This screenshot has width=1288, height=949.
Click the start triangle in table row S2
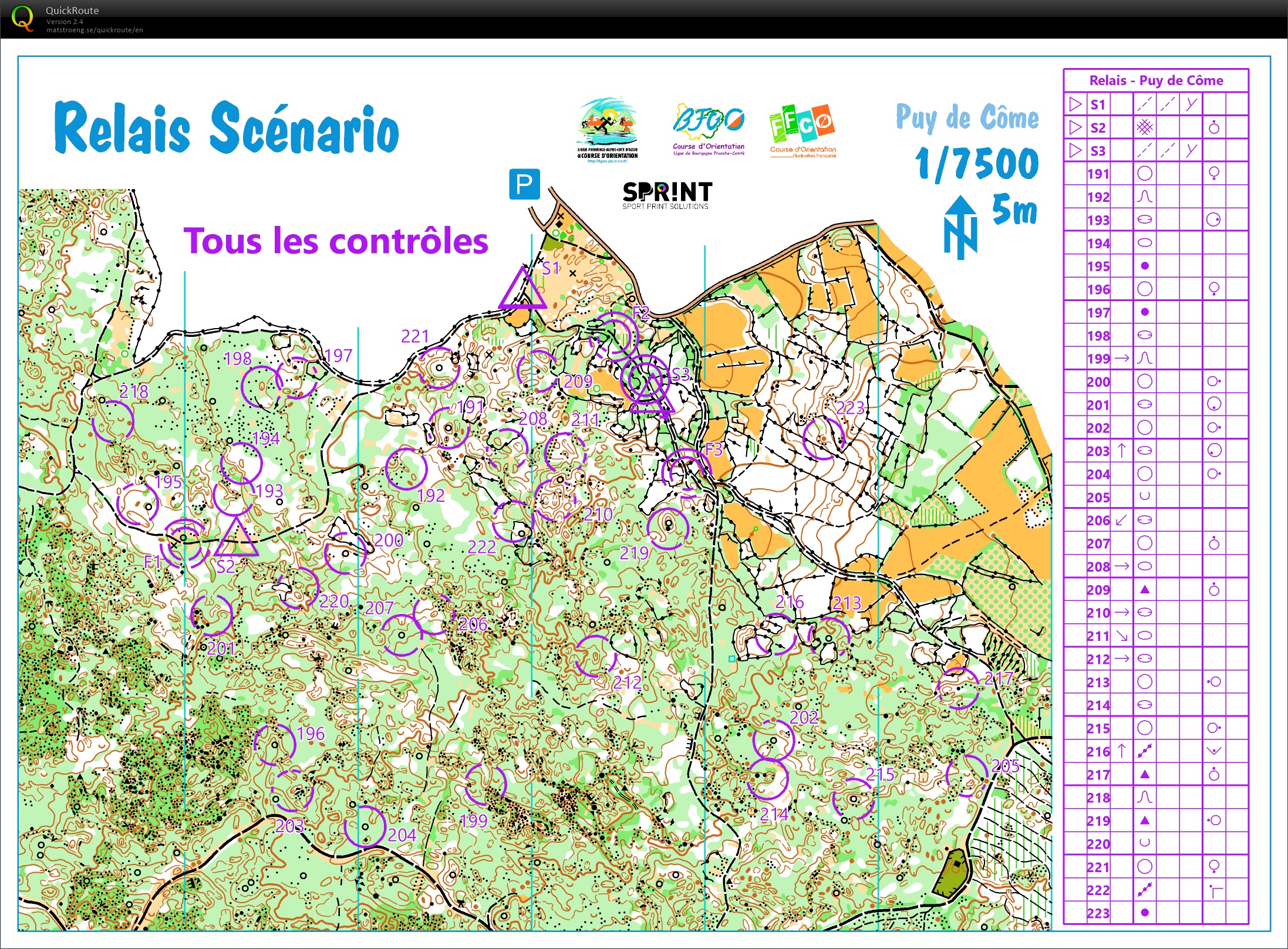1075,127
